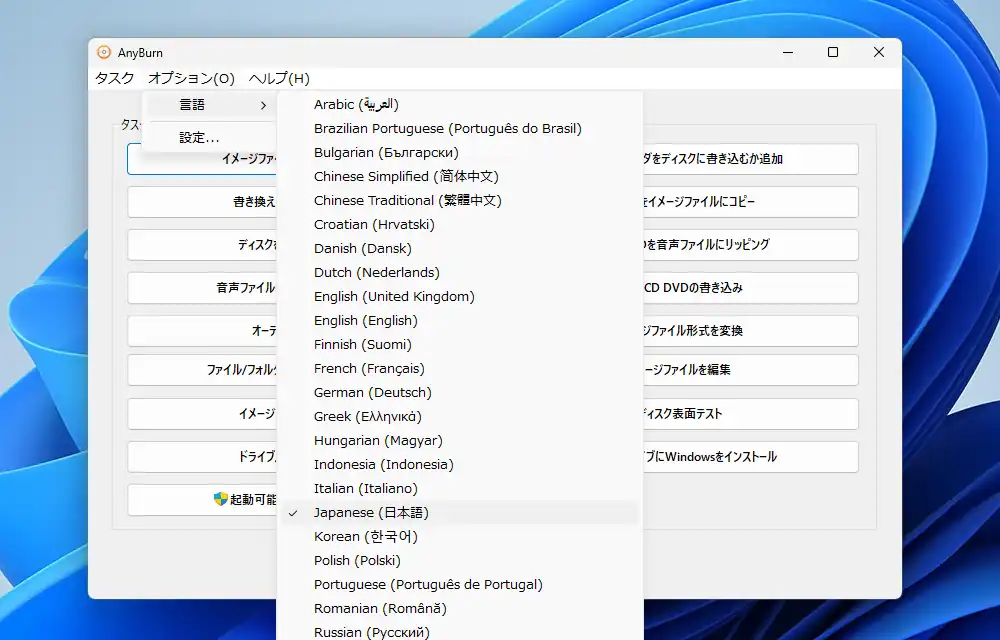
Task: Open the タスク menu
Action: click(x=114, y=78)
